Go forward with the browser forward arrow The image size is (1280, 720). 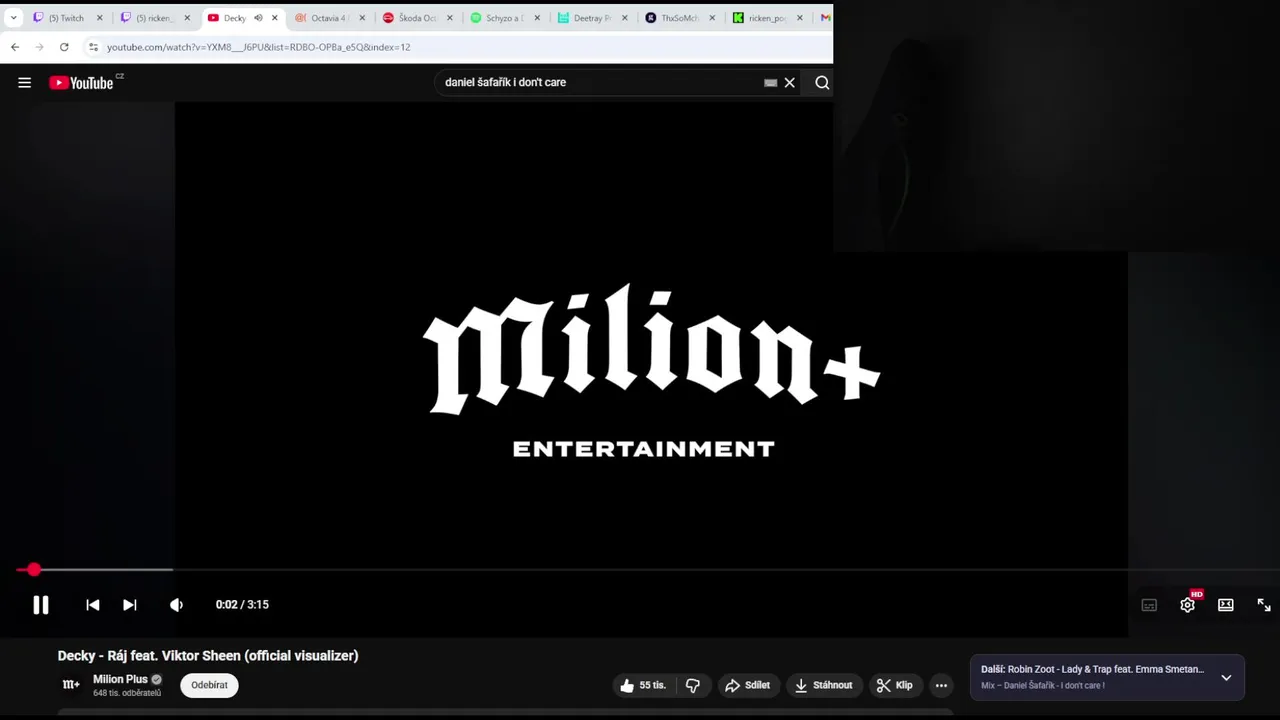[x=39, y=47]
